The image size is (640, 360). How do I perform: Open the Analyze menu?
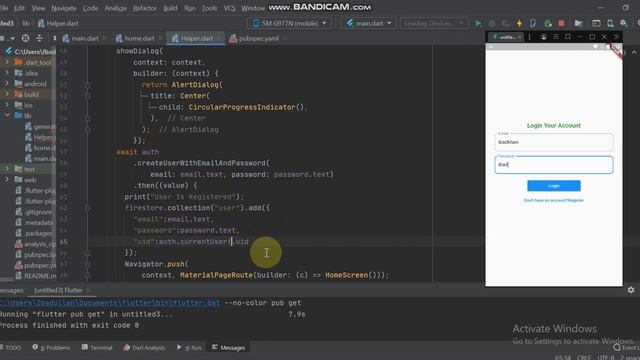116,8
